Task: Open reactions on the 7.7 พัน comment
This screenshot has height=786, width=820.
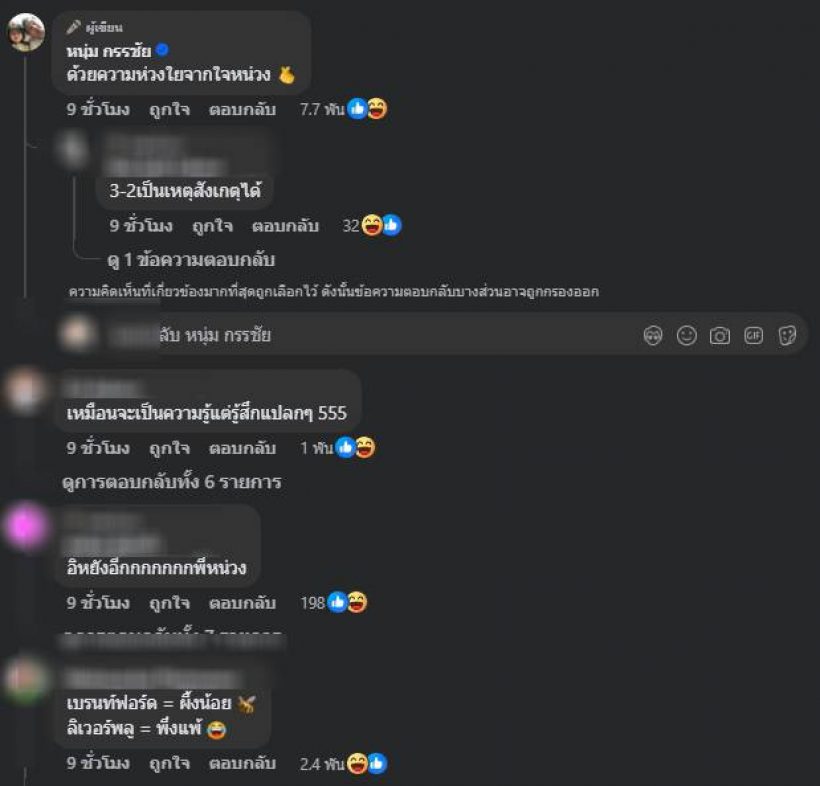Action: 343,109
